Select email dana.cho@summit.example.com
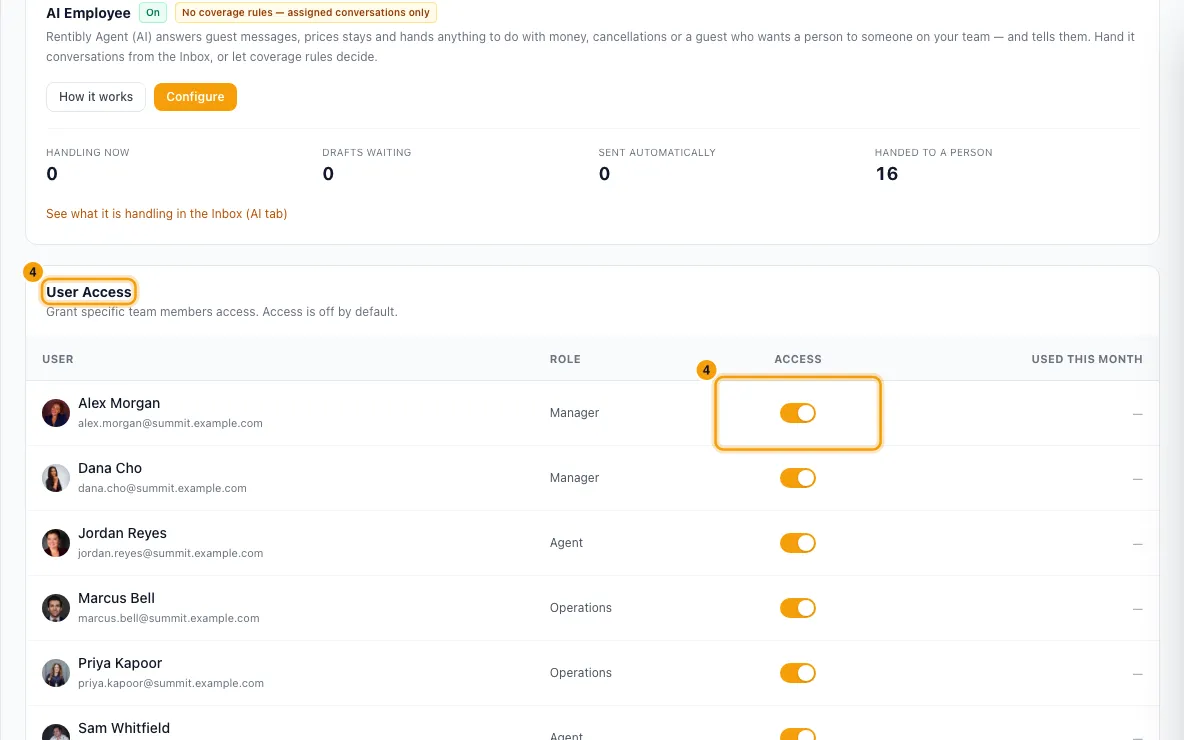The image size is (1184, 740). pos(162,489)
